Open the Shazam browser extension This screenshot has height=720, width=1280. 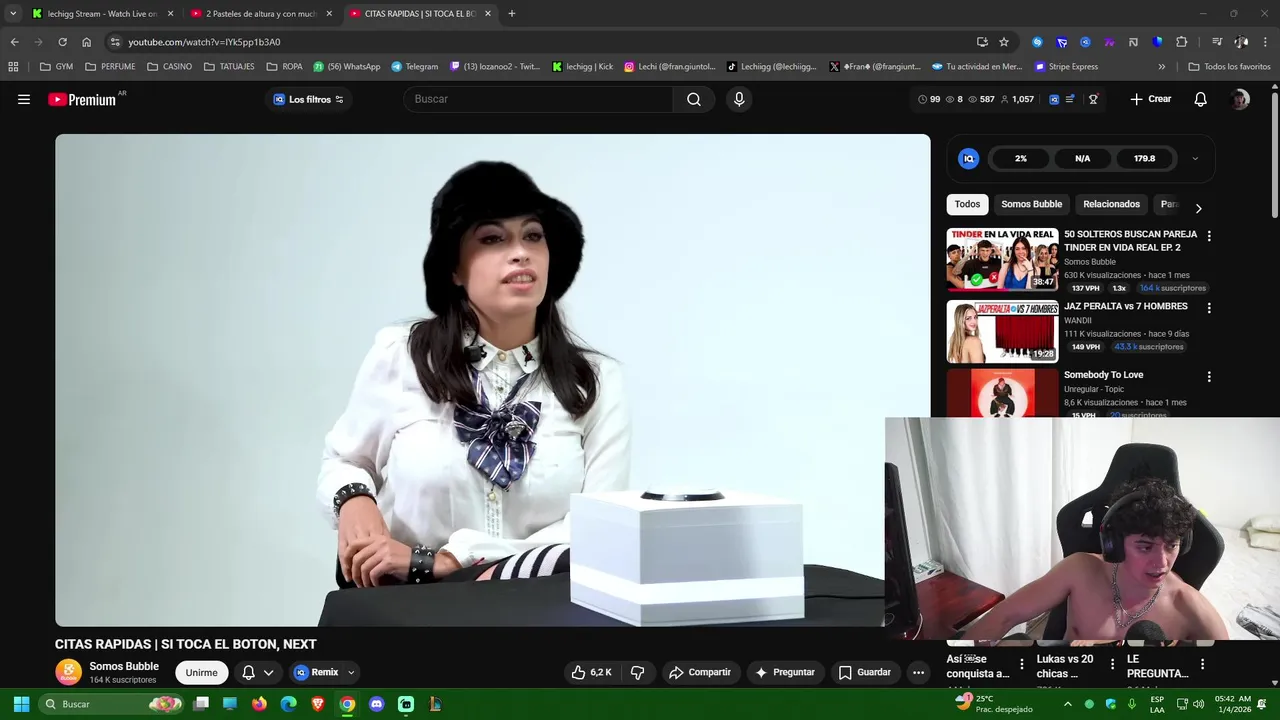[x=1037, y=42]
